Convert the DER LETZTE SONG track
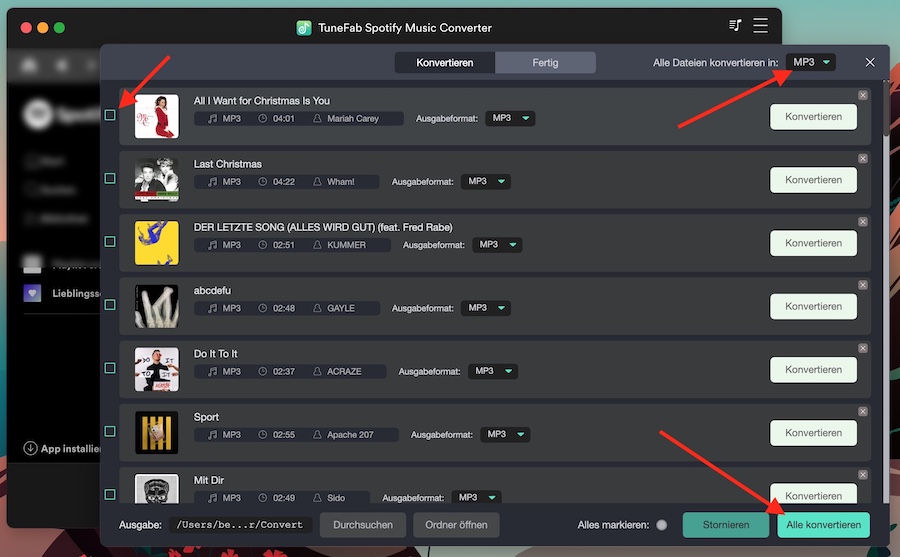900x557 pixels. [813, 243]
